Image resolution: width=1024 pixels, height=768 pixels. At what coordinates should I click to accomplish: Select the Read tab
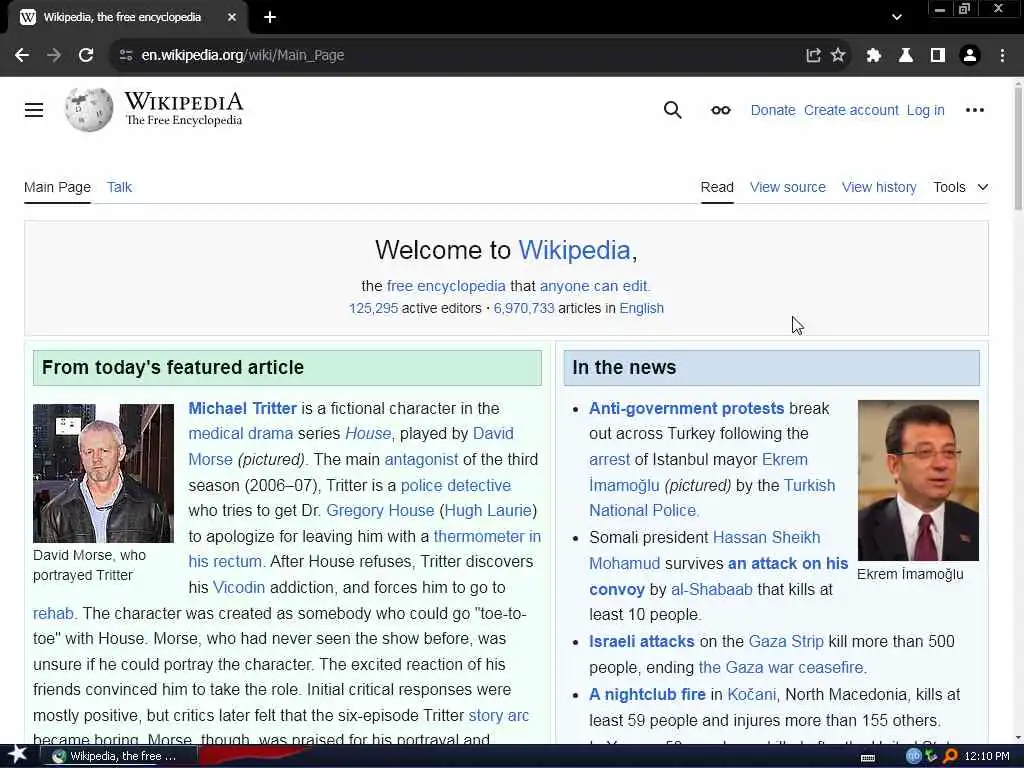pos(717,187)
